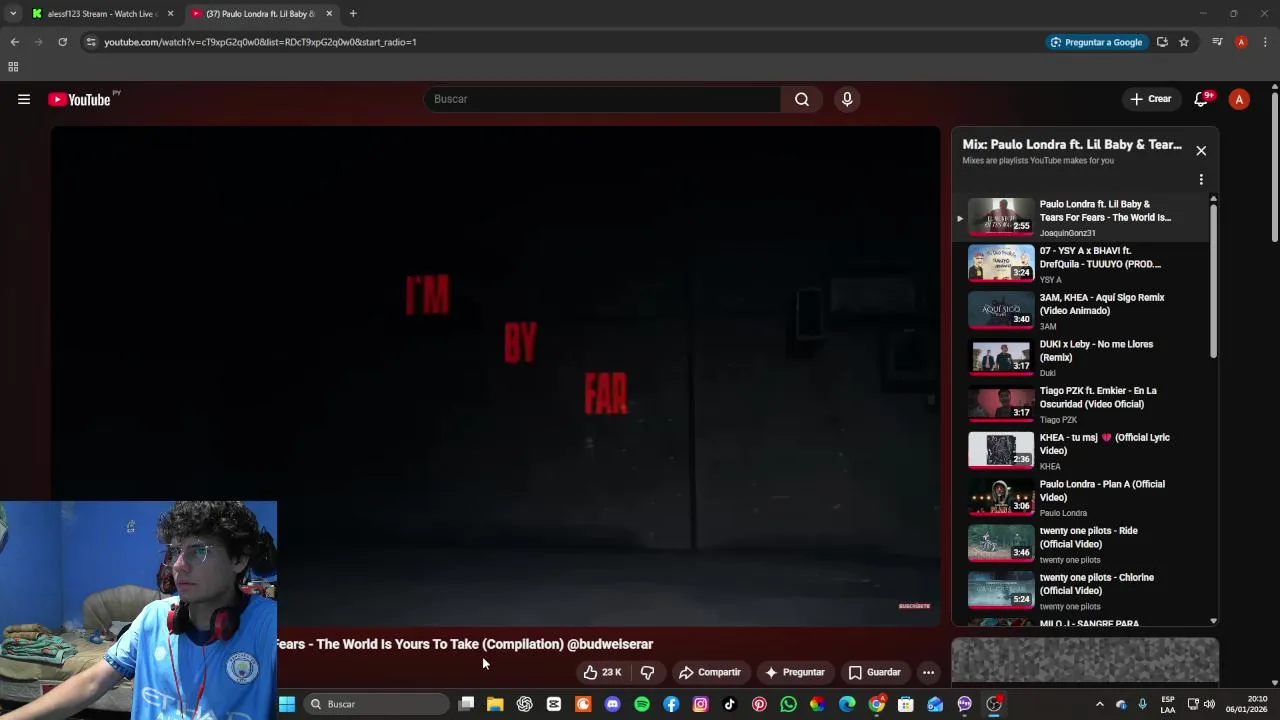Click the playlist panel scrollbar thumb
1280x720 pixels.
[x=1214, y=280]
